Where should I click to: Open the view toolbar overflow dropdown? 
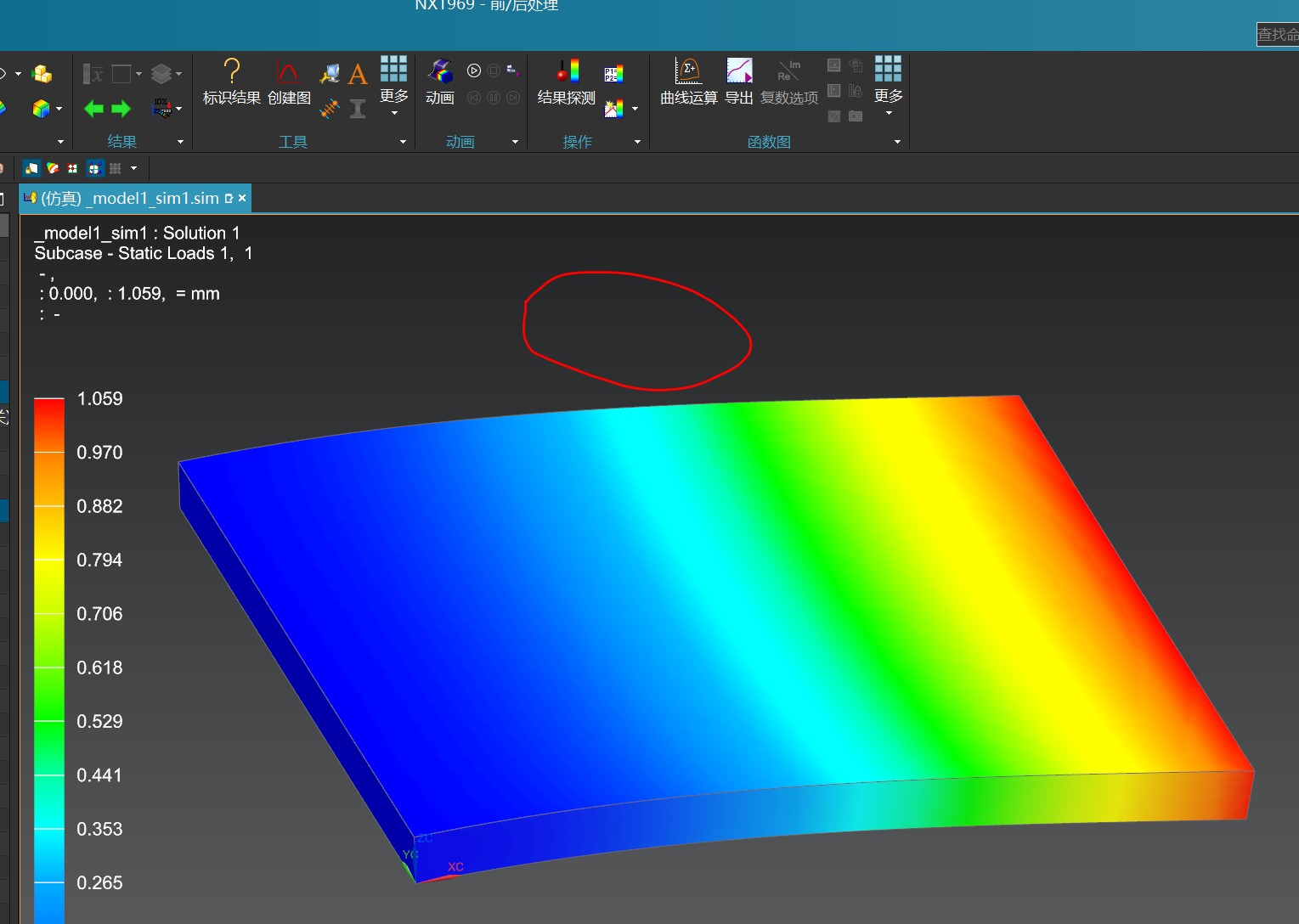tap(133, 168)
